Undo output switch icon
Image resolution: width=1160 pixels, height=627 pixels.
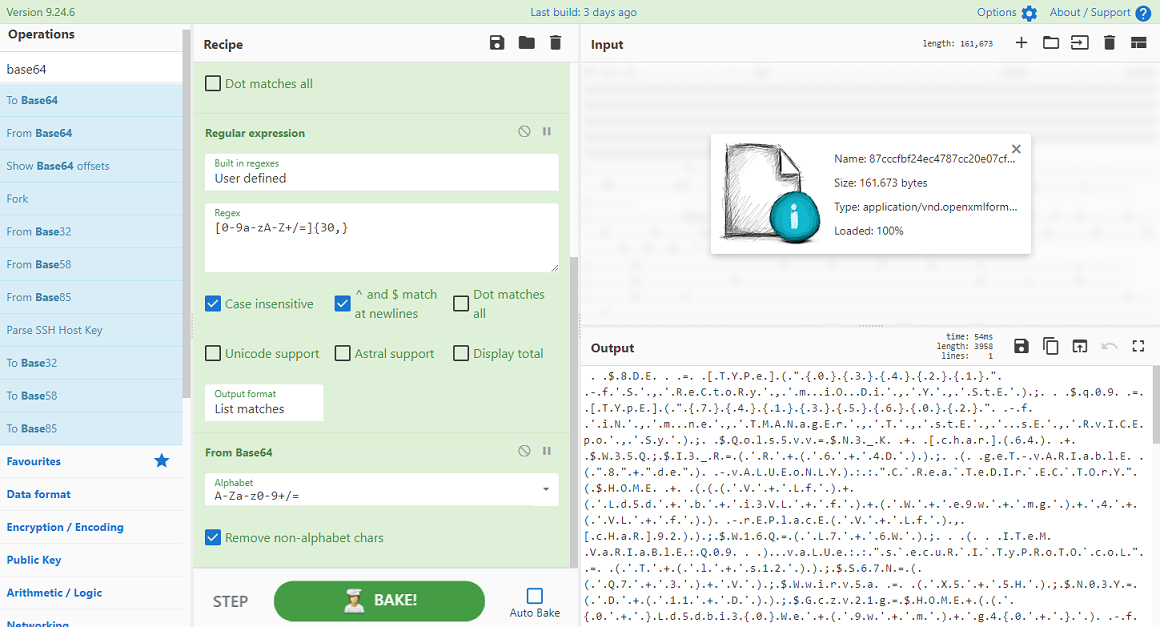coord(1109,346)
